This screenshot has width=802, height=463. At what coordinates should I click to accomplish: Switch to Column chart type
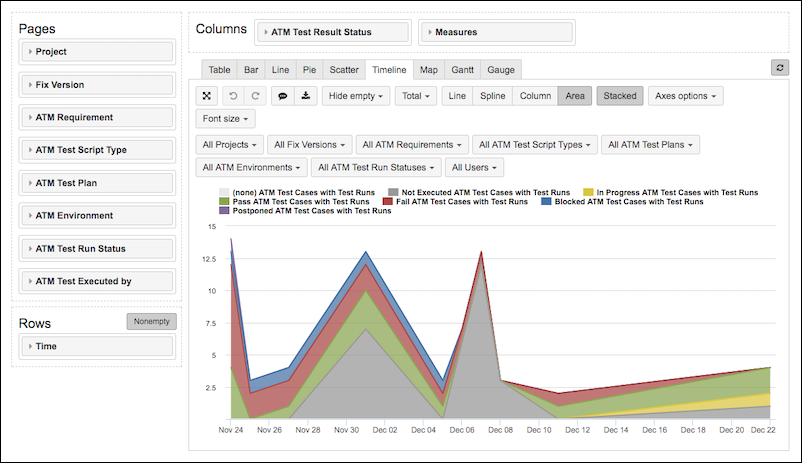(x=535, y=96)
